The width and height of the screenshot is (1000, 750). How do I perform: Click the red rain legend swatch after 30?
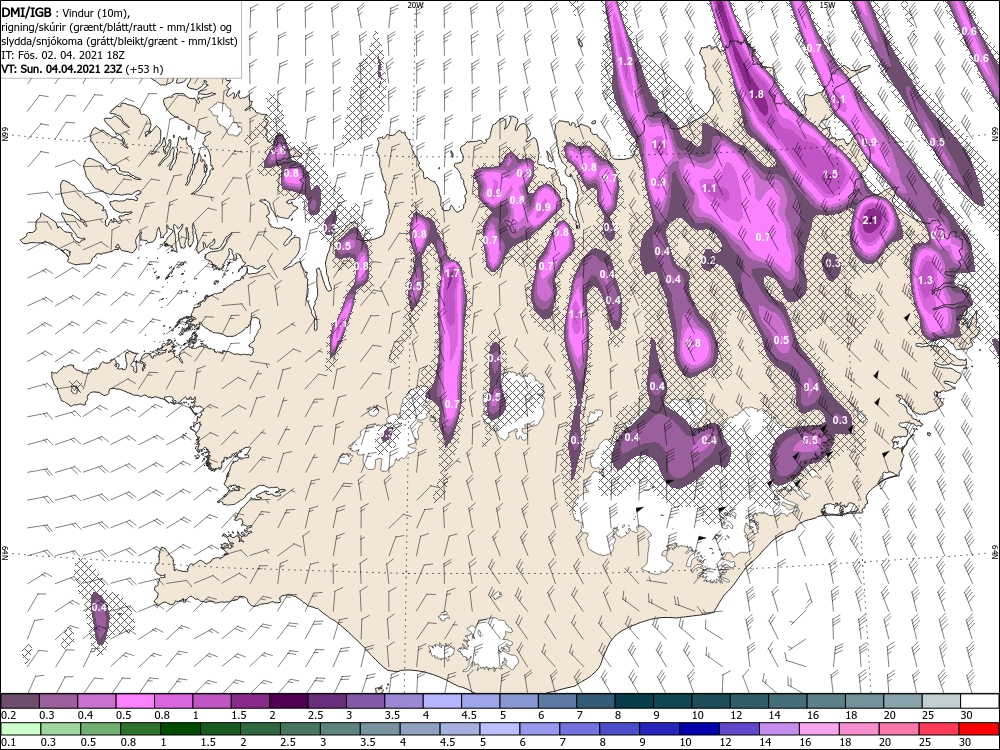click(x=979, y=729)
